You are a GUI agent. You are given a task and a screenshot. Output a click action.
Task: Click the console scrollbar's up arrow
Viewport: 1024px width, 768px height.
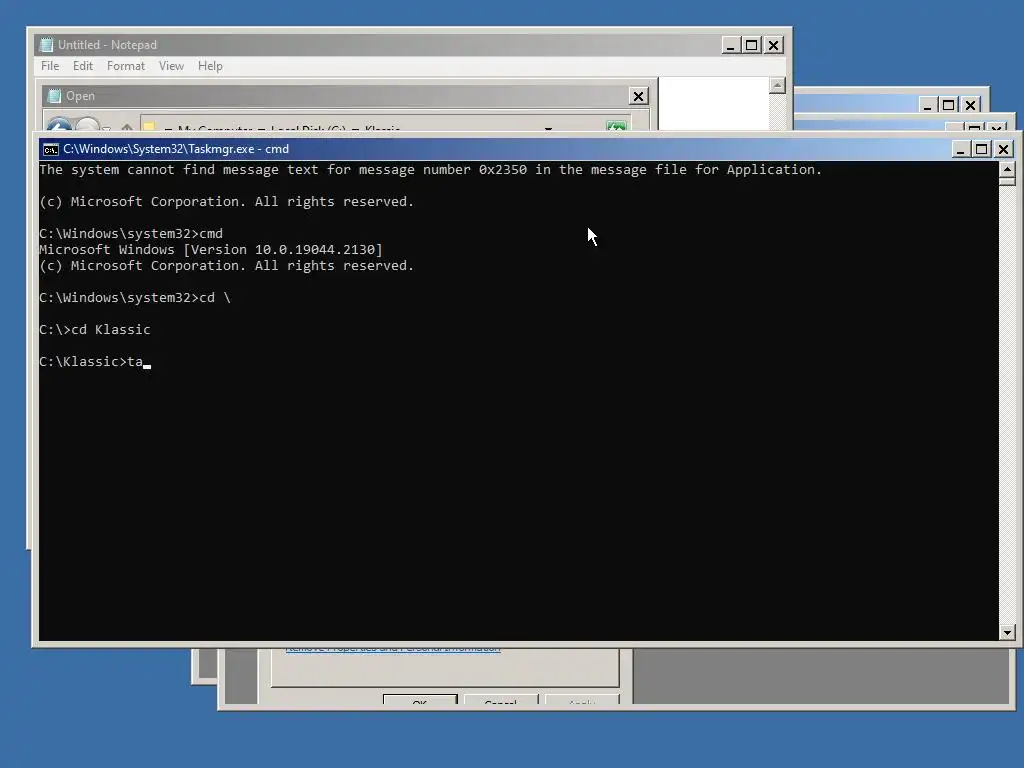[1007, 169]
